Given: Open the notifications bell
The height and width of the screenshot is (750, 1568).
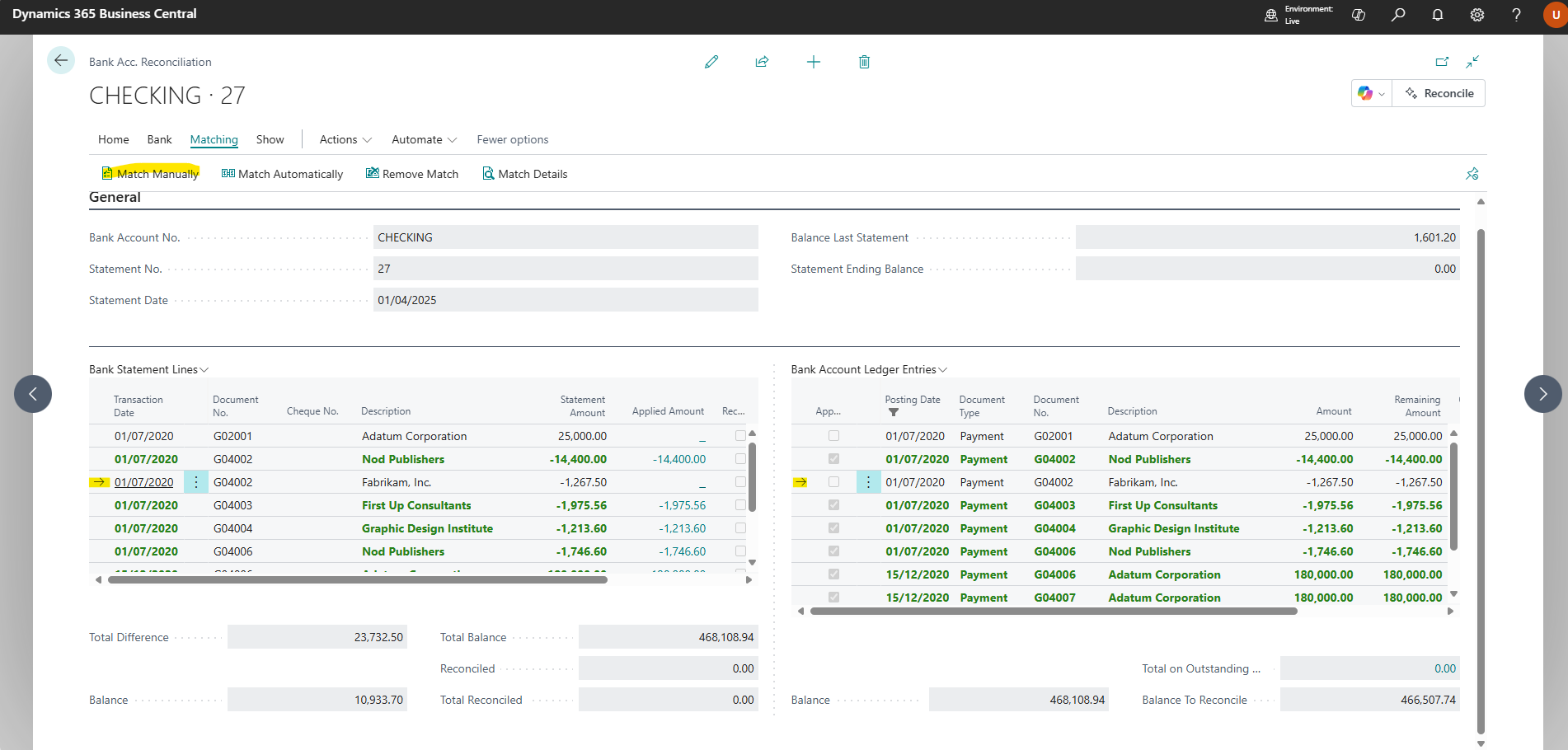Looking at the screenshot, I should (1438, 15).
